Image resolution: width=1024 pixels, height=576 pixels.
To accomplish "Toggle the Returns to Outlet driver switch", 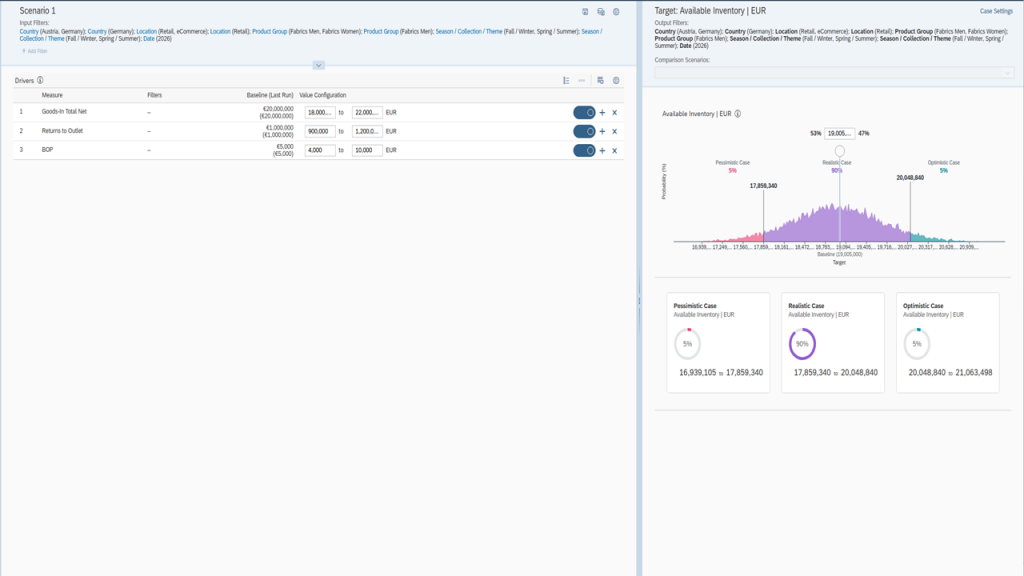I will click(584, 131).
